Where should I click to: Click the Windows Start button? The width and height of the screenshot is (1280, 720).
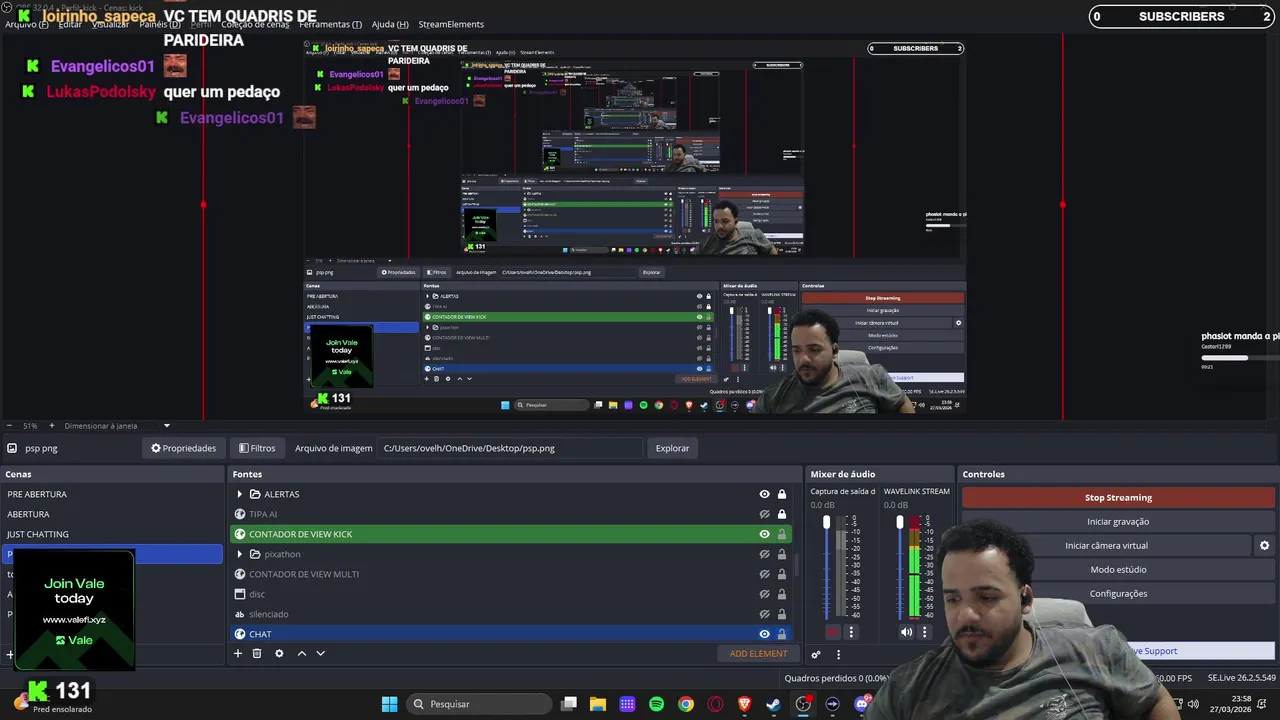click(x=389, y=704)
